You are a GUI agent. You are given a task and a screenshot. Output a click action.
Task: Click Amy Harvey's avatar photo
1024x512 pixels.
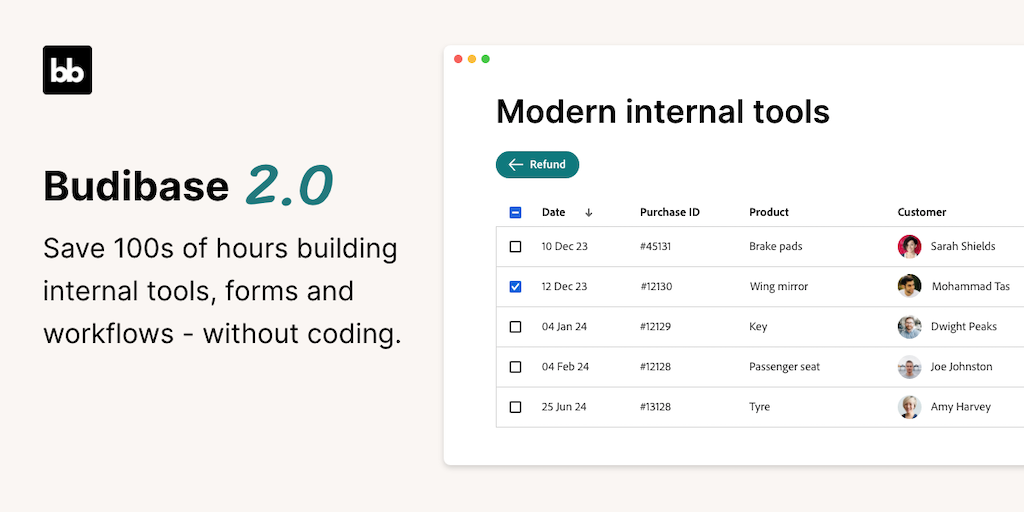[909, 407]
